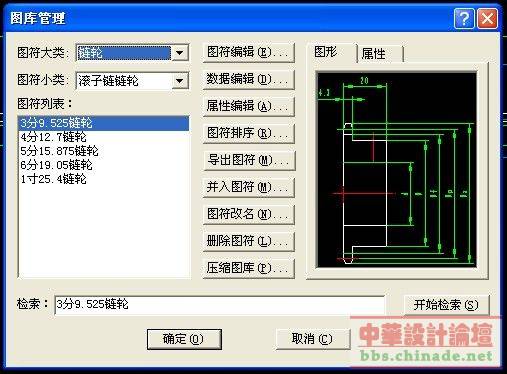Image resolution: width=507 pixels, height=374 pixels.
Task: Click the 图符编辑(E) button
Action: point(248,52)
